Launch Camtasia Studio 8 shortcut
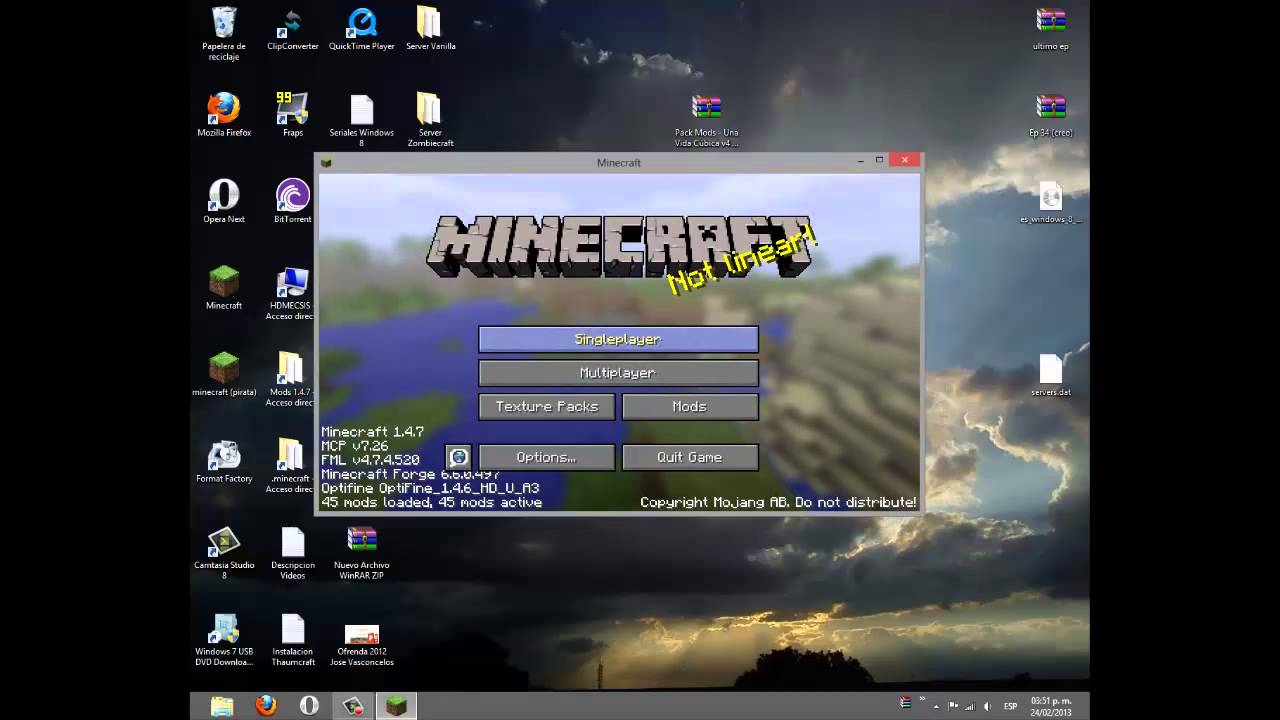The width and height of the screenshot is (1280, 720). 224,553
